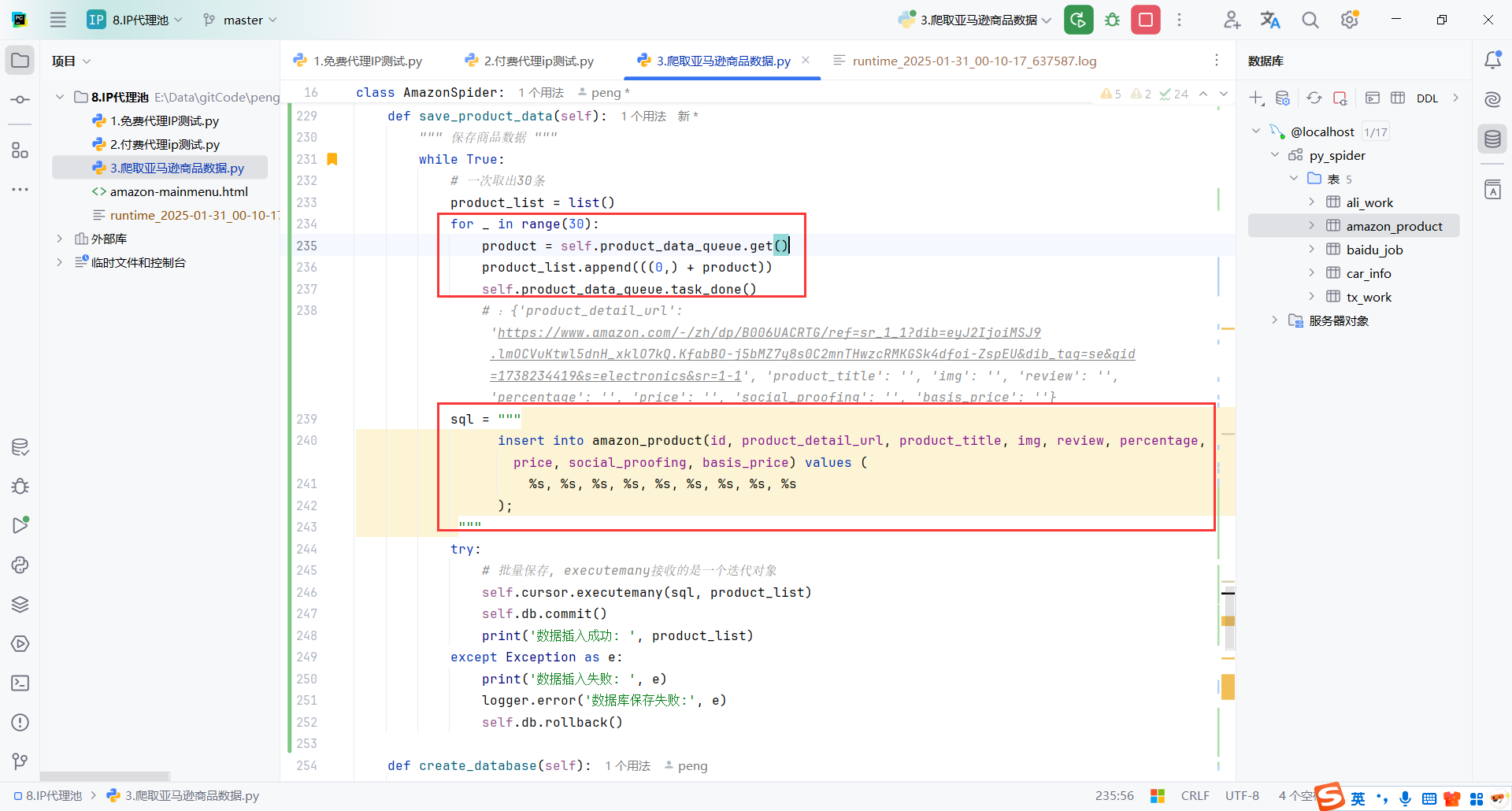The image size is (1512, 811).
Task: Open Python Packages tool window
Action: [x=20, y=604]
